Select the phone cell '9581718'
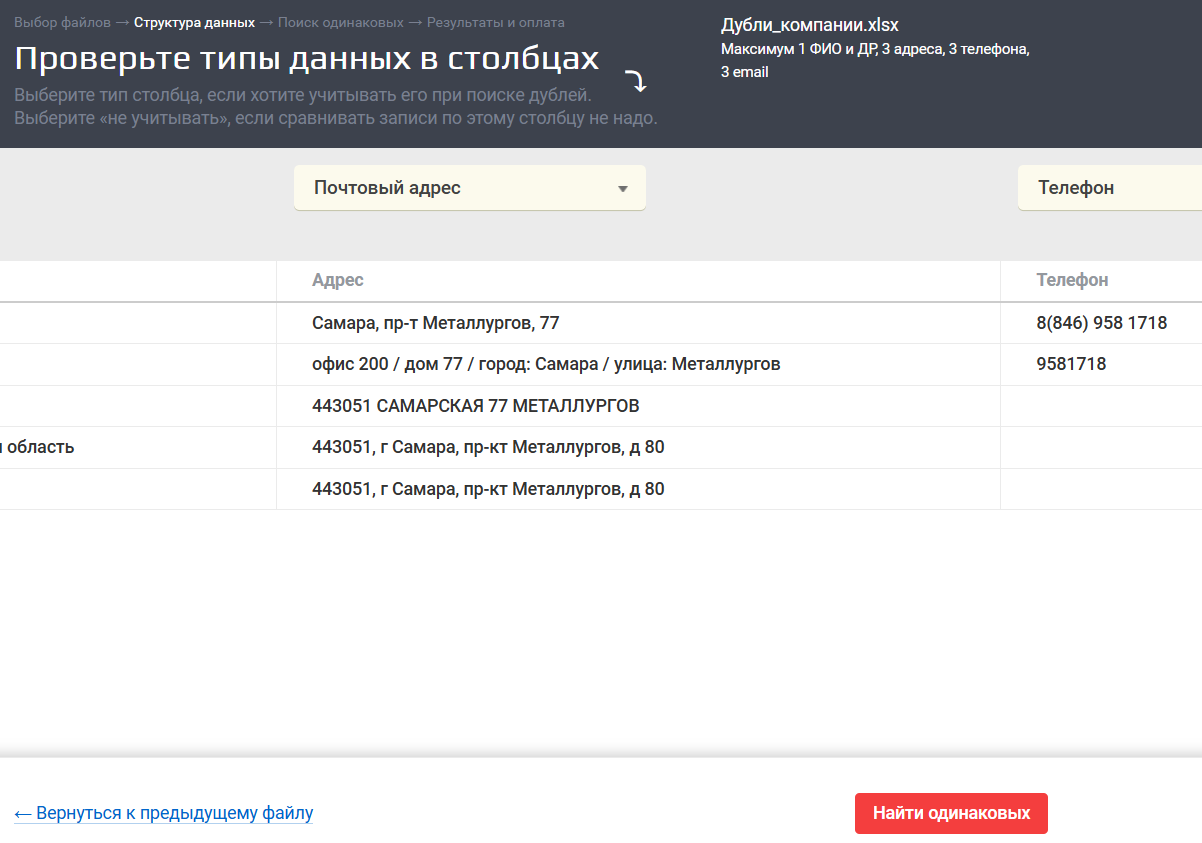Screen dimensions: 1202x843 pos(1071,364)
